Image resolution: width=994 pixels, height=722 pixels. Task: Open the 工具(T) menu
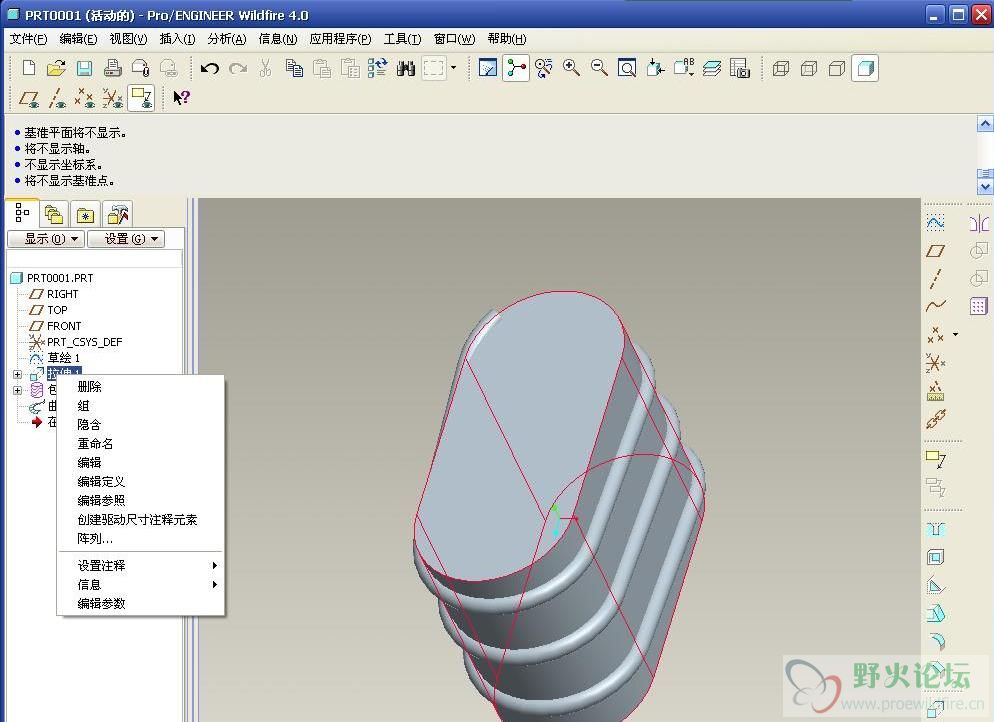pos(403,39)
